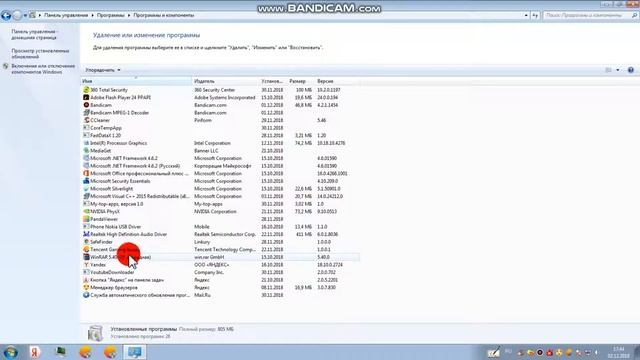
Task: Click the view mode icon in toolbar
Action: (x=608, y=70)
